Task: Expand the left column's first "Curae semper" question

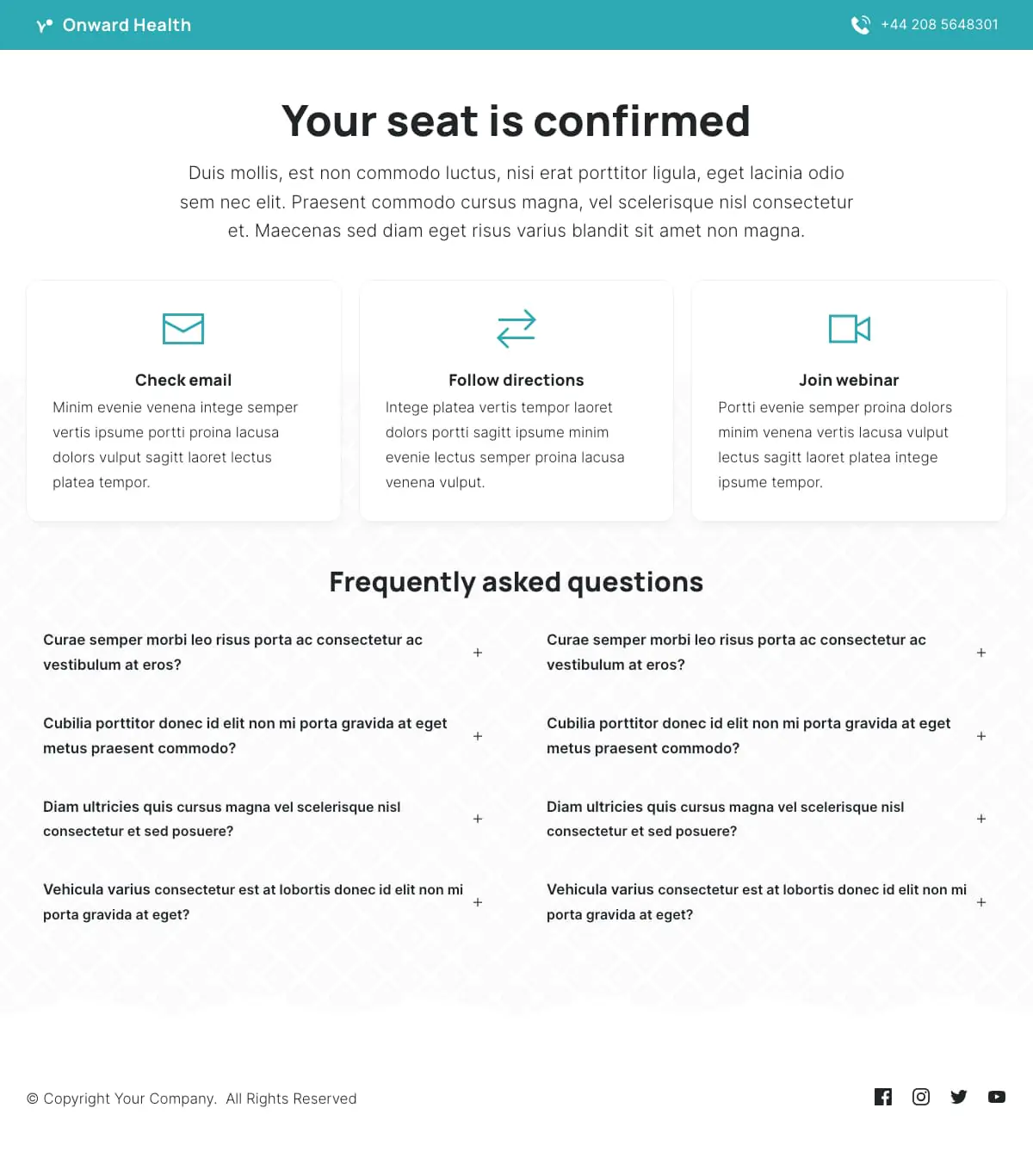Action: [478, 653]
